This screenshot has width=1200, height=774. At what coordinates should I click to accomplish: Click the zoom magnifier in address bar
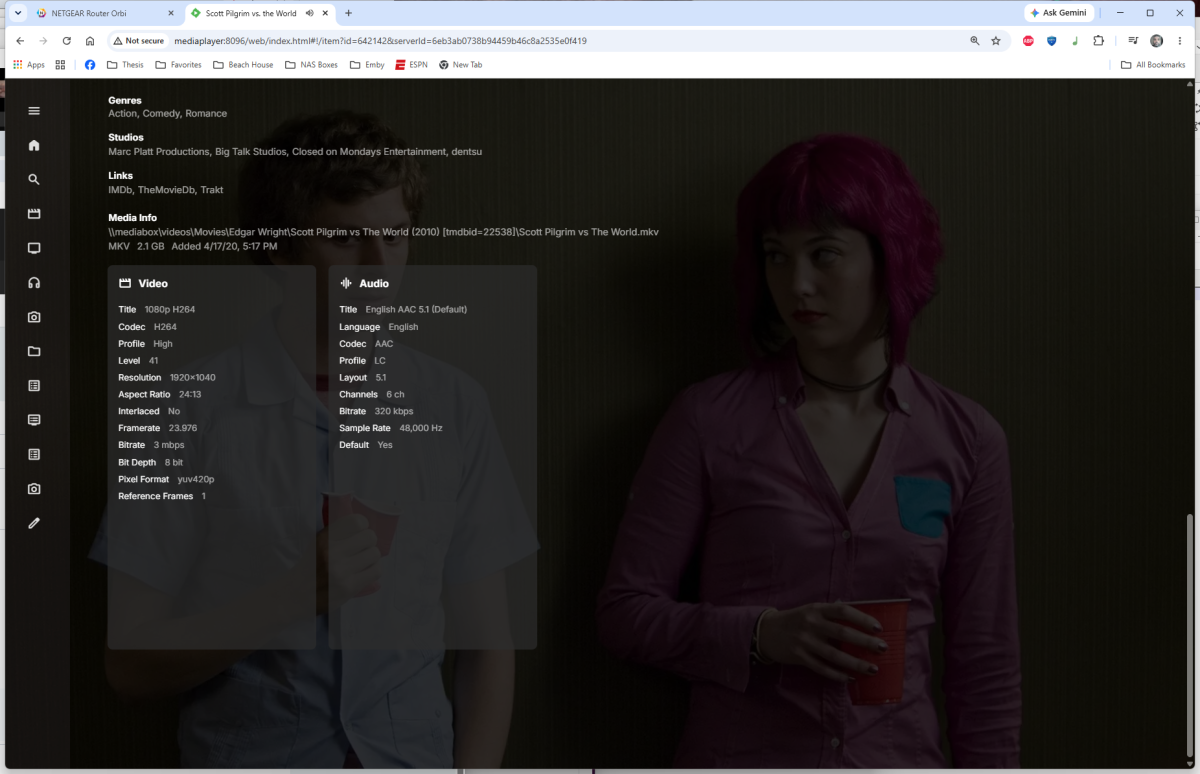975,41
